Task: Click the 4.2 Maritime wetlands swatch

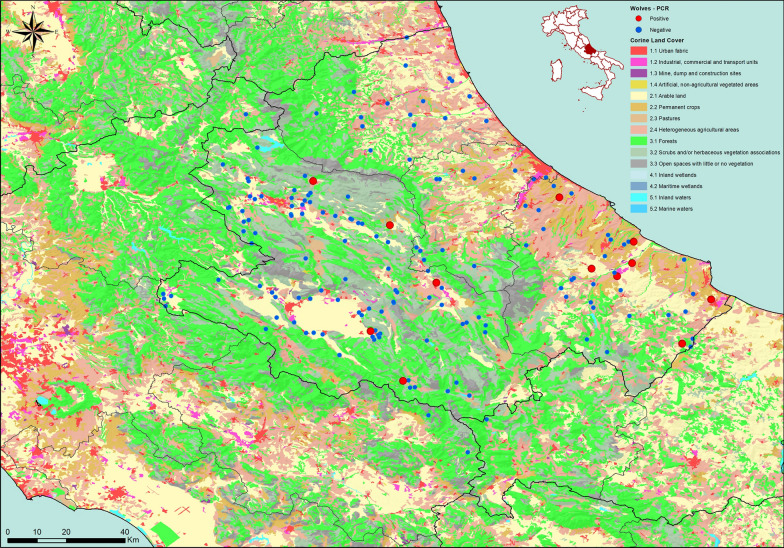Action: click(x=638, y=186)
